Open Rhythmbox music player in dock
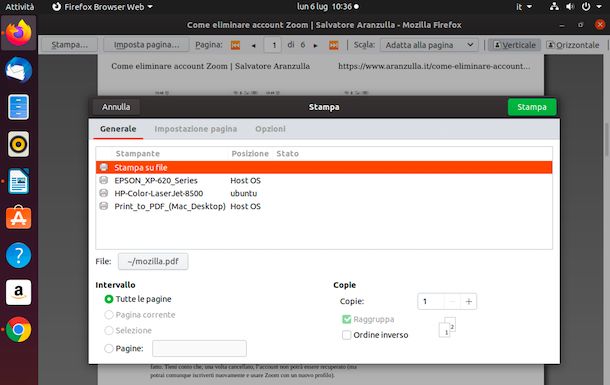This screenshot has width=610, height=385. (18, 144)
